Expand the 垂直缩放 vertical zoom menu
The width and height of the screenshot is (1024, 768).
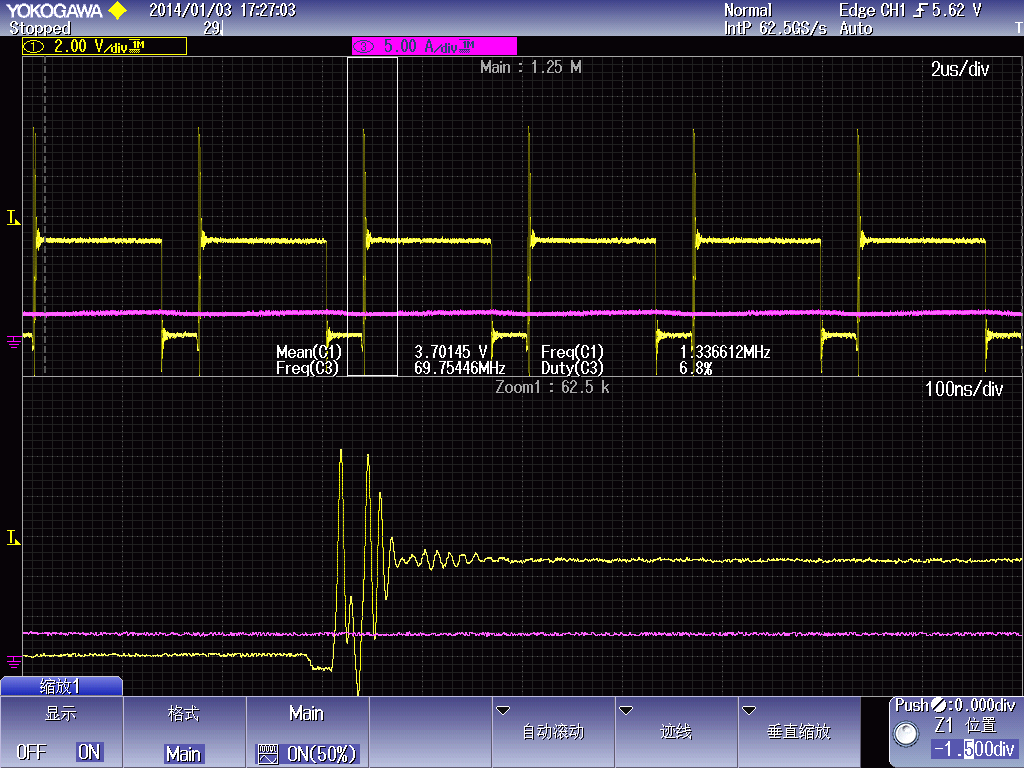(x=798, y=731)
